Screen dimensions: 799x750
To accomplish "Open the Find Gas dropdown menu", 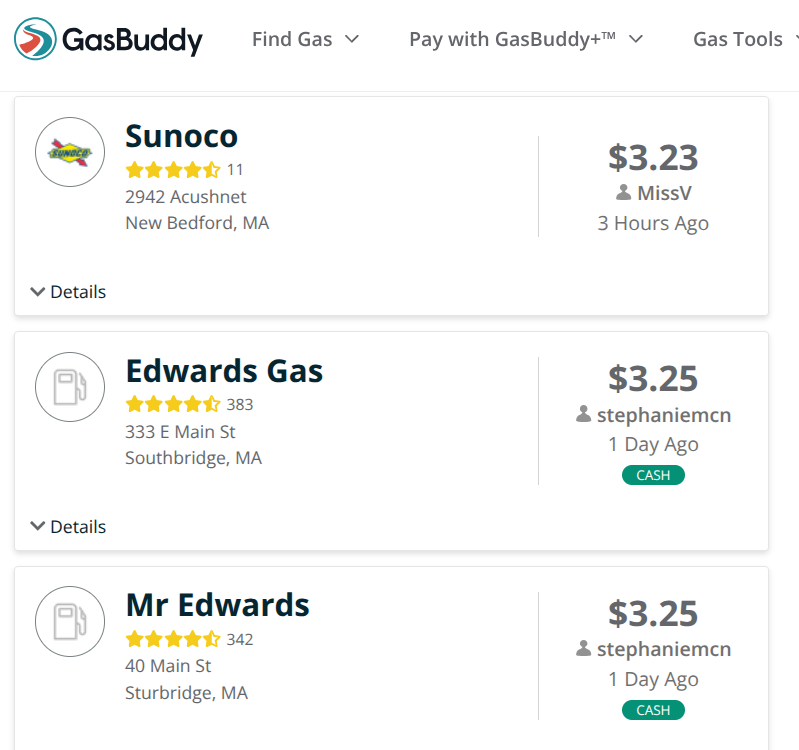I will click(x=305, y=39).
